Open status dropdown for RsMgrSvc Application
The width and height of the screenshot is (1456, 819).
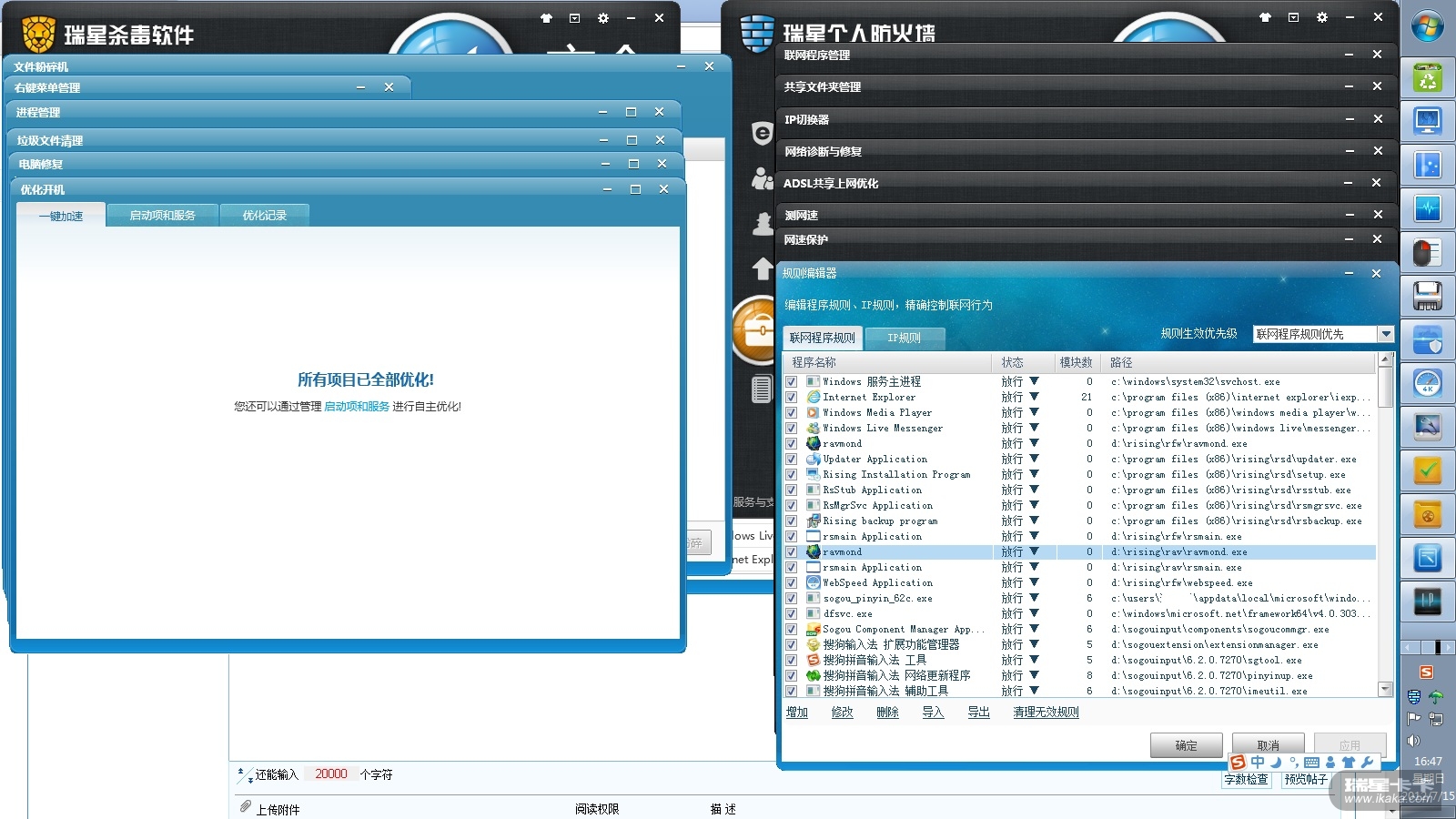[1034, 506]
